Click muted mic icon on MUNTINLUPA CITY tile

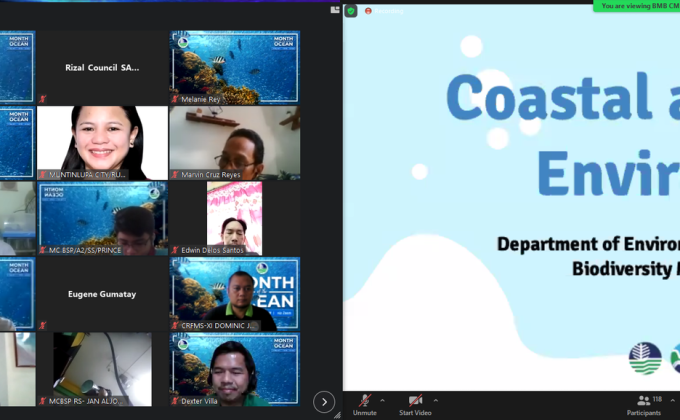(42, 174)
